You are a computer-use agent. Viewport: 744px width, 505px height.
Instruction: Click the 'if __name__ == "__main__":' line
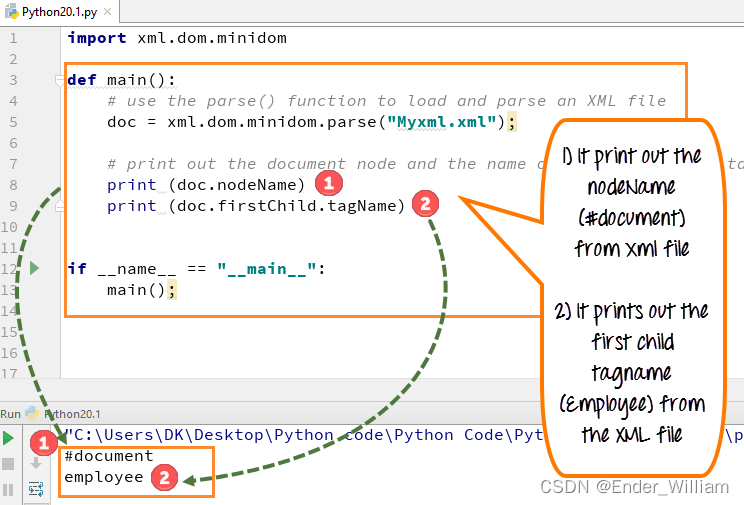point(196,269)
